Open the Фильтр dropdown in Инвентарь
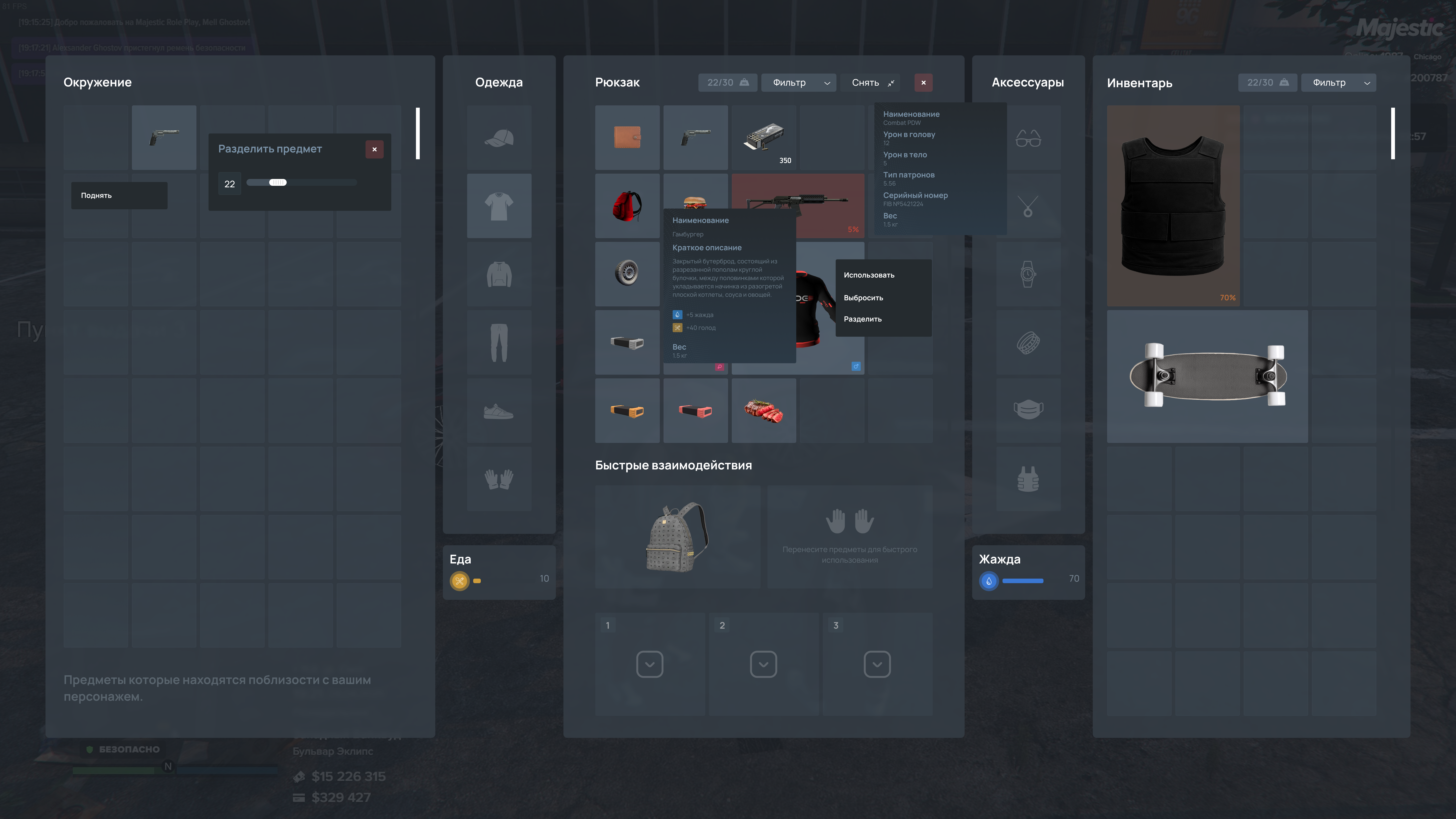Screen dimensions: 1456x819 pyautogui.click(x=1338, y=82)
